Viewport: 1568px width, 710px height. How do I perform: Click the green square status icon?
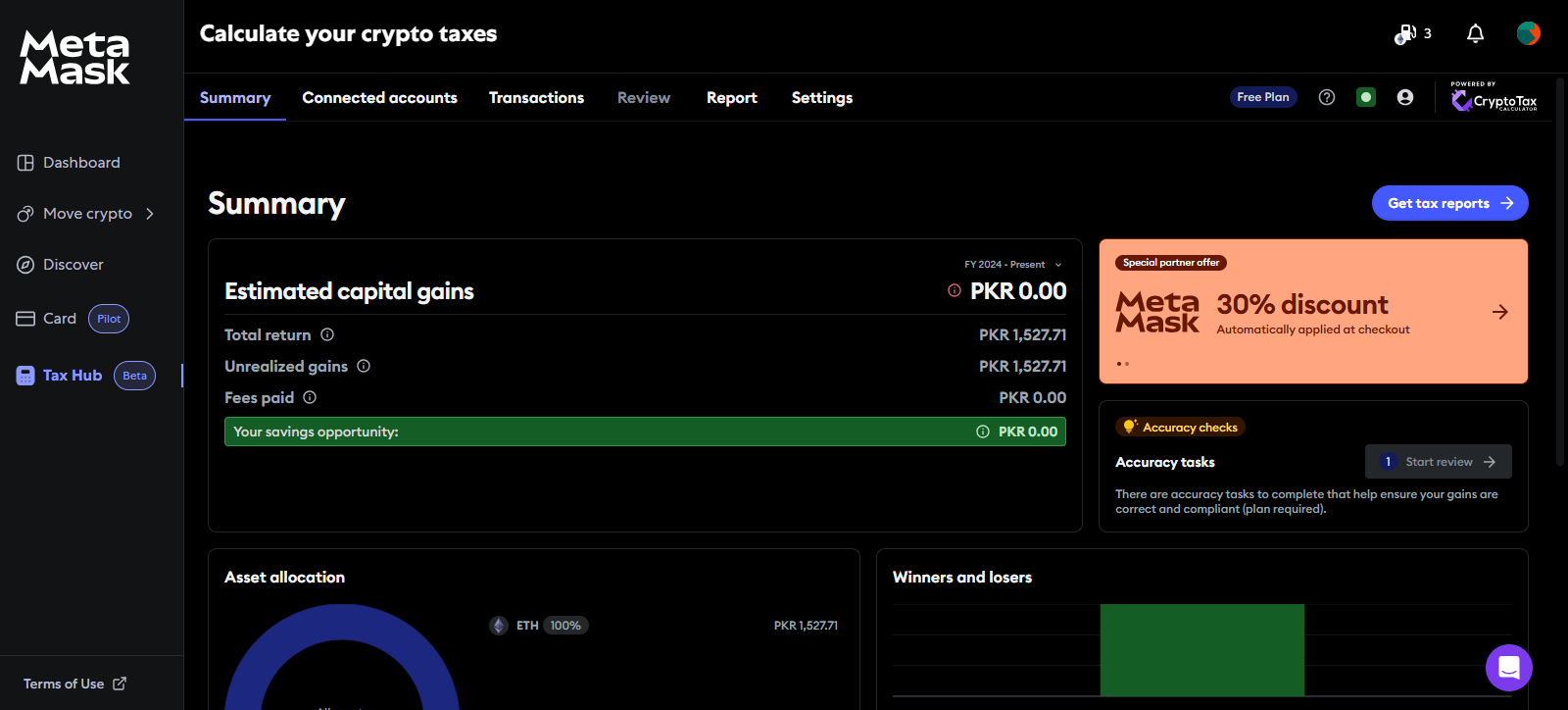click(1366, 97)
